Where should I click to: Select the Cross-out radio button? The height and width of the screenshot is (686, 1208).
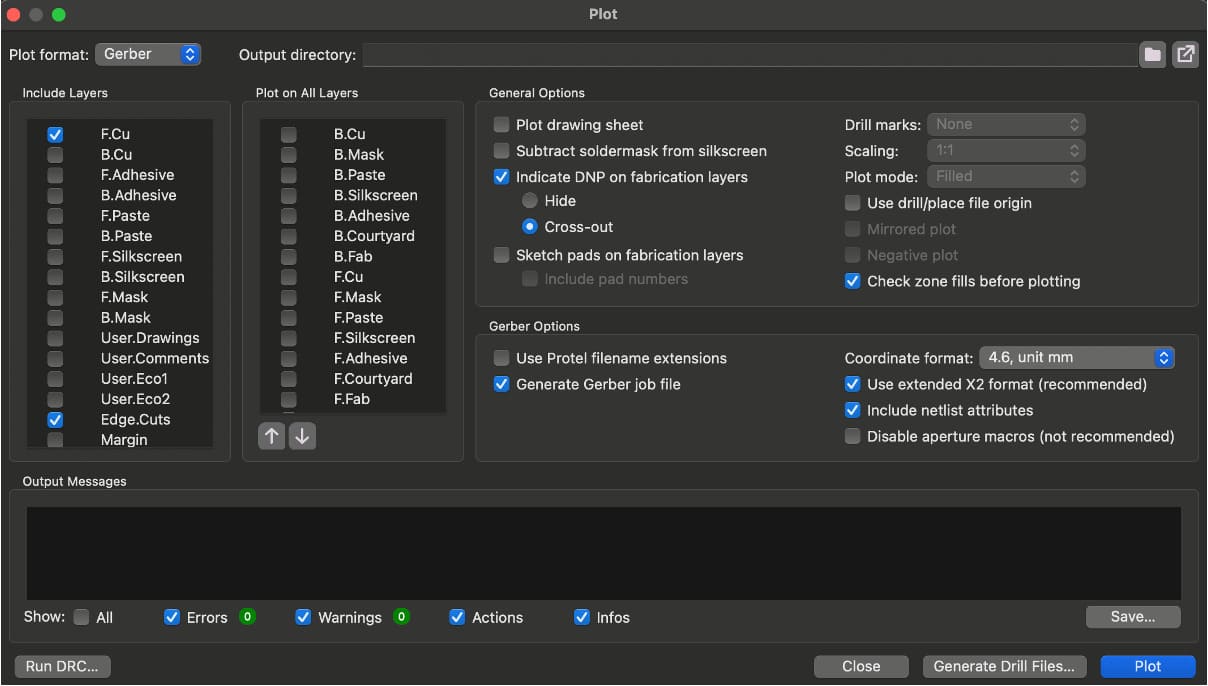click(x=530, y=226)
